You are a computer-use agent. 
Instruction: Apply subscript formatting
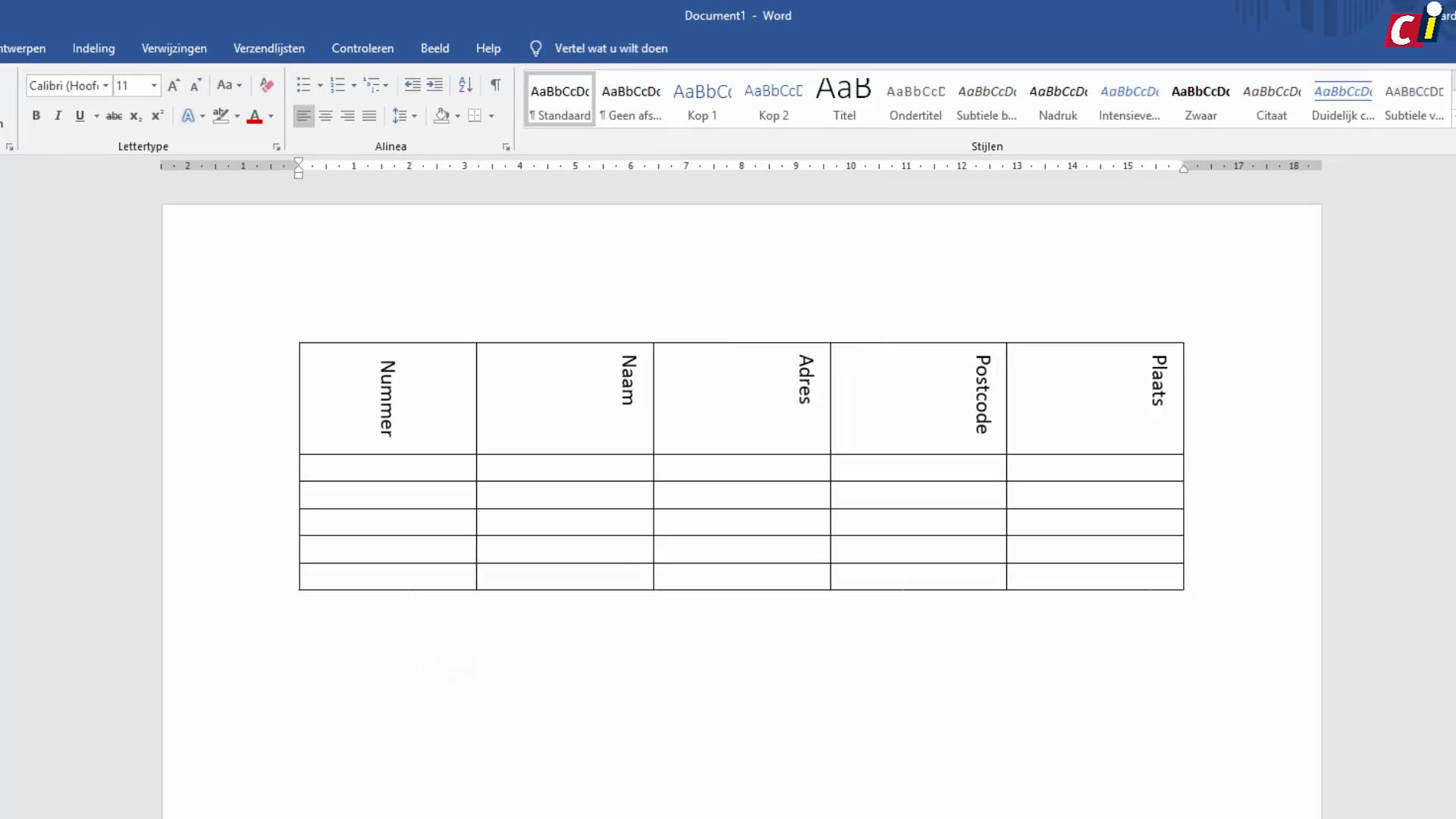point(136,116)
